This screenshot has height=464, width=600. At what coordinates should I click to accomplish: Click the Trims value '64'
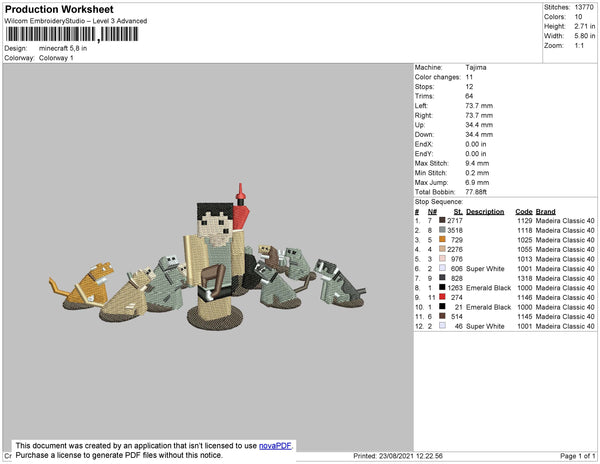[x=469, y=96]
